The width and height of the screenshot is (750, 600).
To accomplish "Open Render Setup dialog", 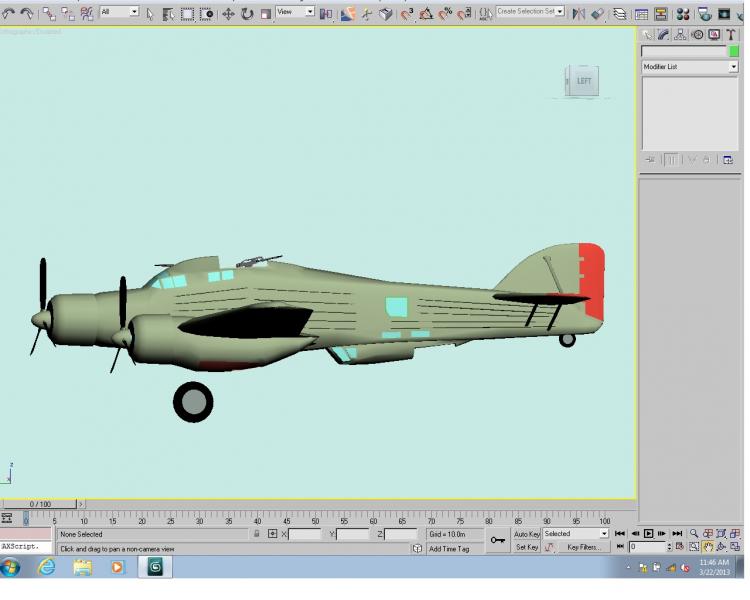I will click(705, 14).
